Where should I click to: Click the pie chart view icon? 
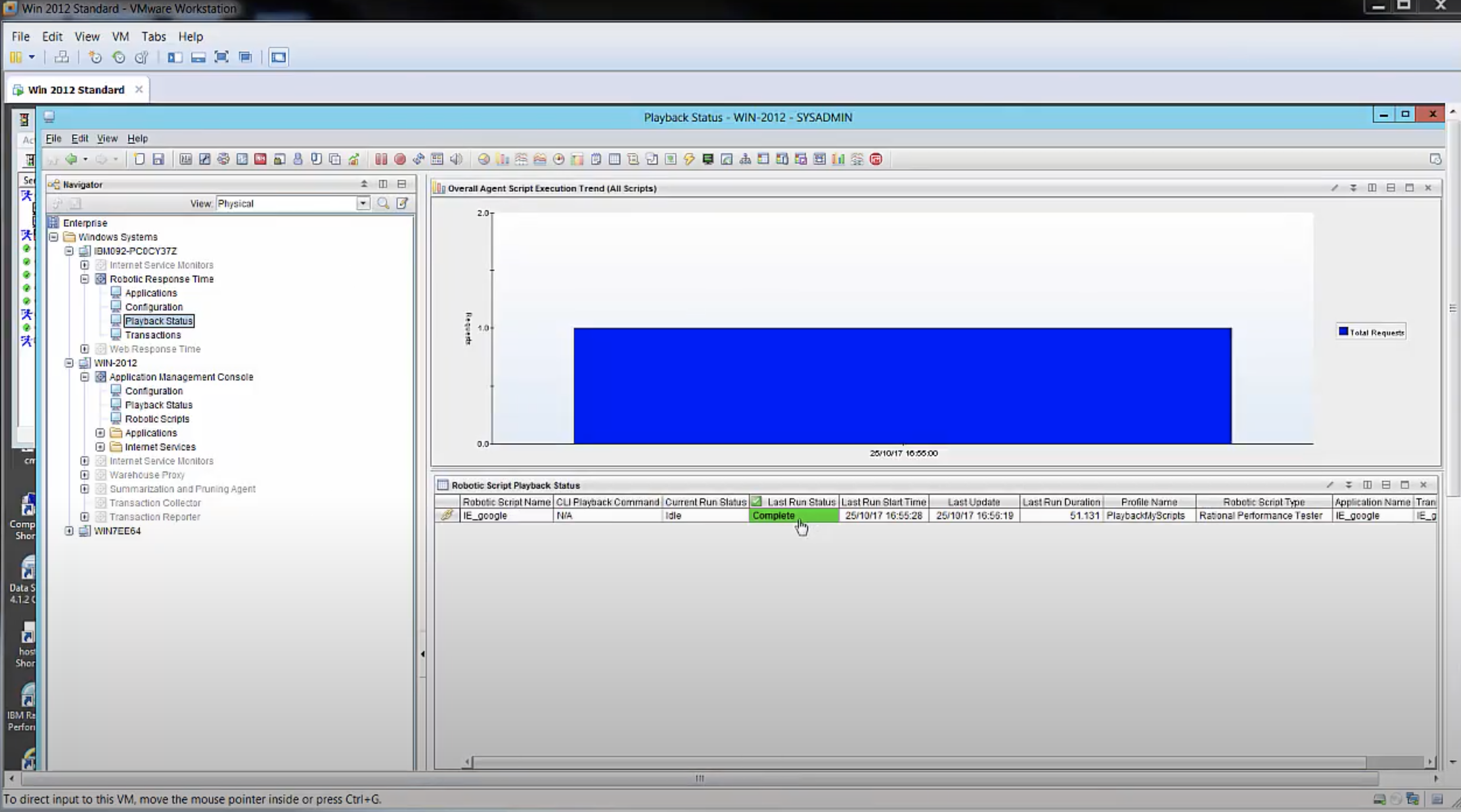point(484,160)
